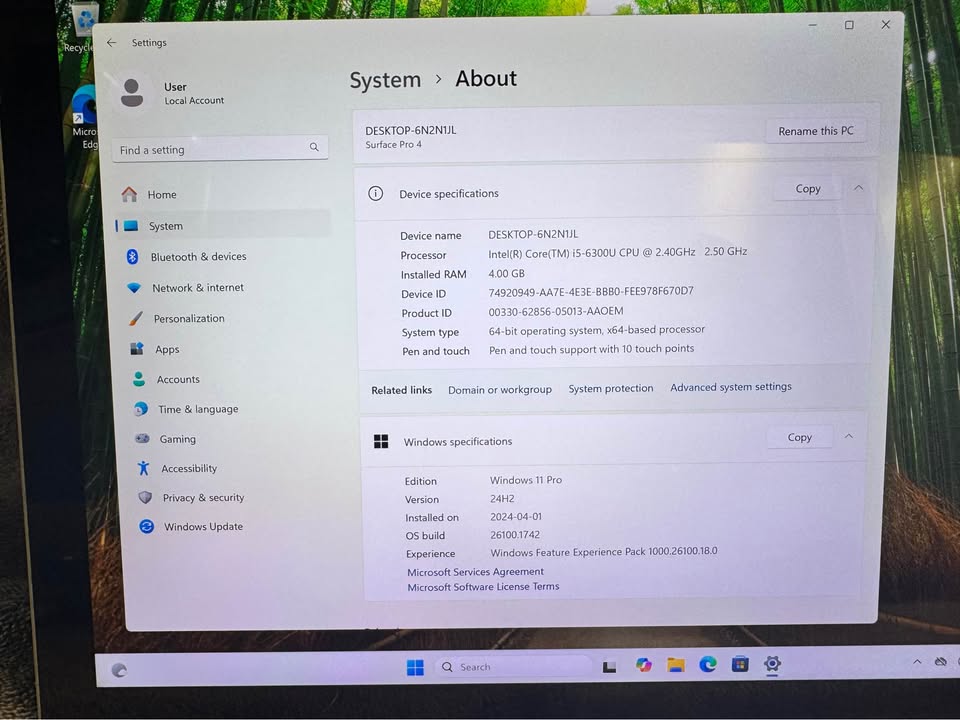Open the Microsoft Edge desktop shortcut
The height and width of the screenshot is (720, 960).
(x=84, y=116)
